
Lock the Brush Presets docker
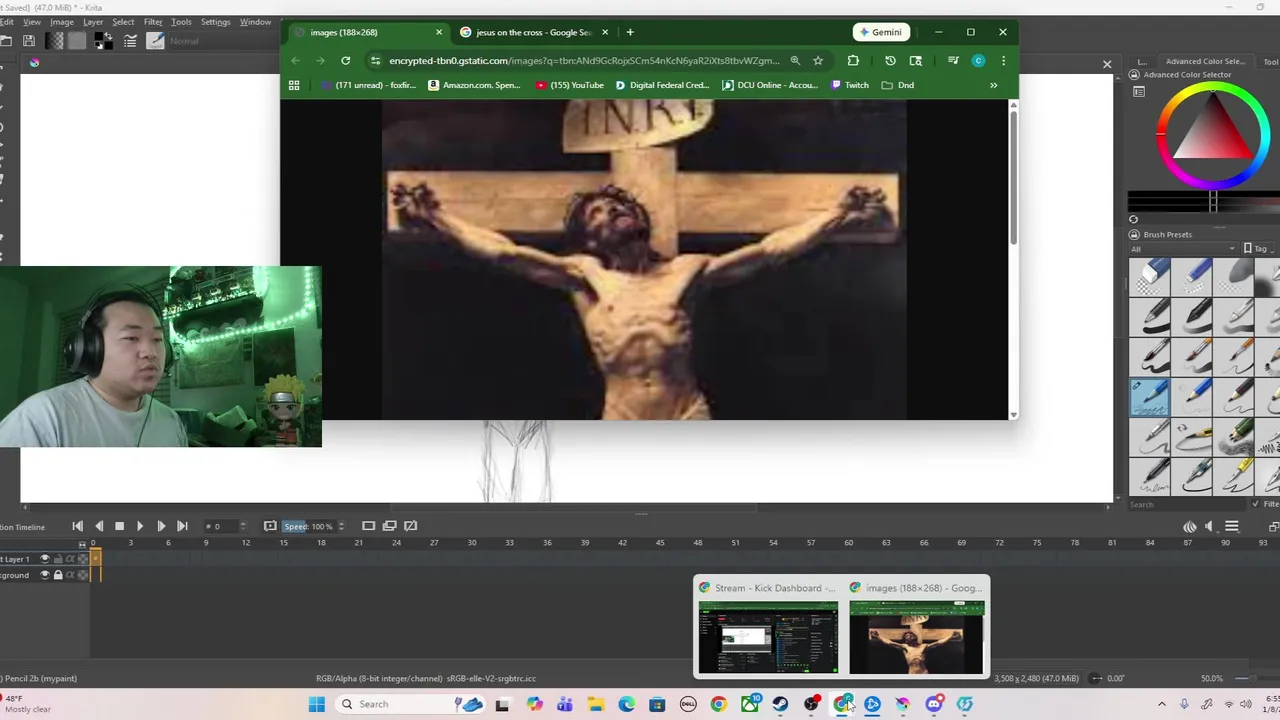[x=1134, y=234]
